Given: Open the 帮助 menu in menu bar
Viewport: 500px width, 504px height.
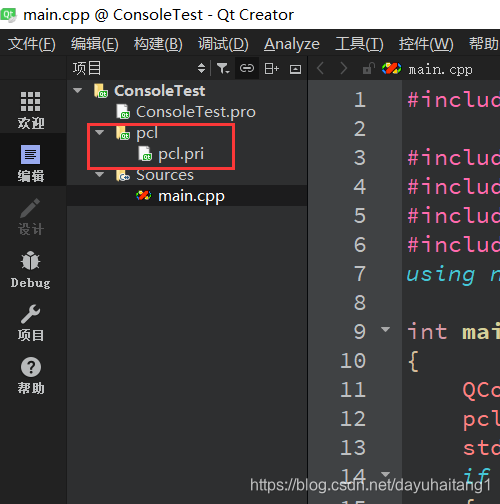Looking at the screenshot, I should tap(484, 44).
